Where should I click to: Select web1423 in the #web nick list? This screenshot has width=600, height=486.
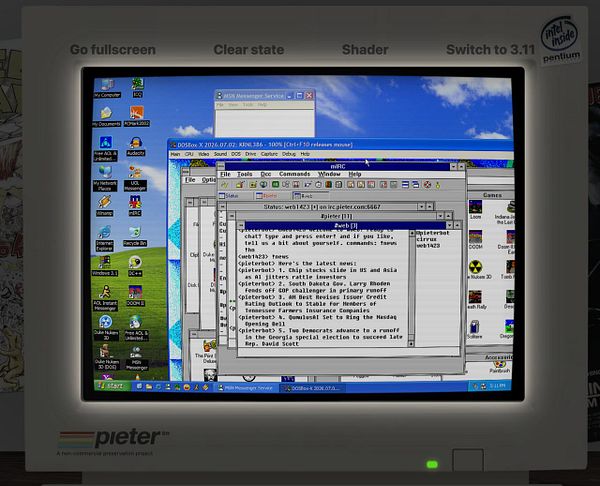coord(428,246)
